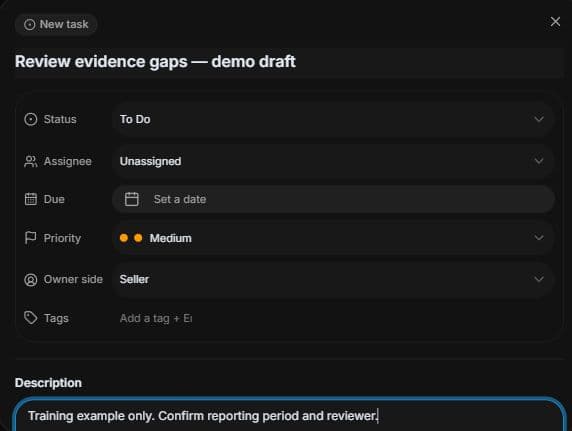Click the Priority chevron arrow
This screenshot has width=572, height=431.
point(539,238)
